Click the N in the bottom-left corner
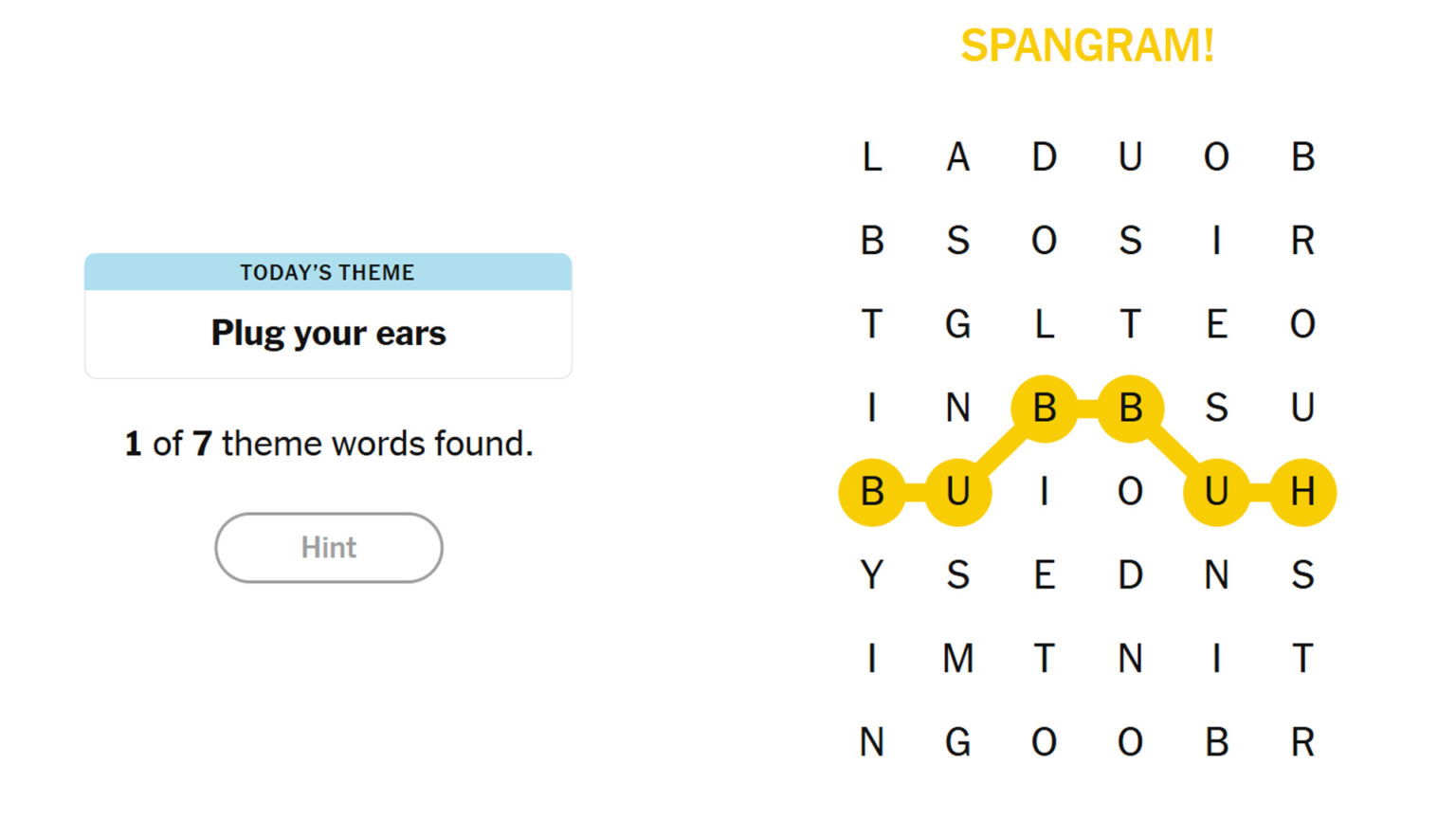This screenshot has width=1456, height=819. coord(872,742)
